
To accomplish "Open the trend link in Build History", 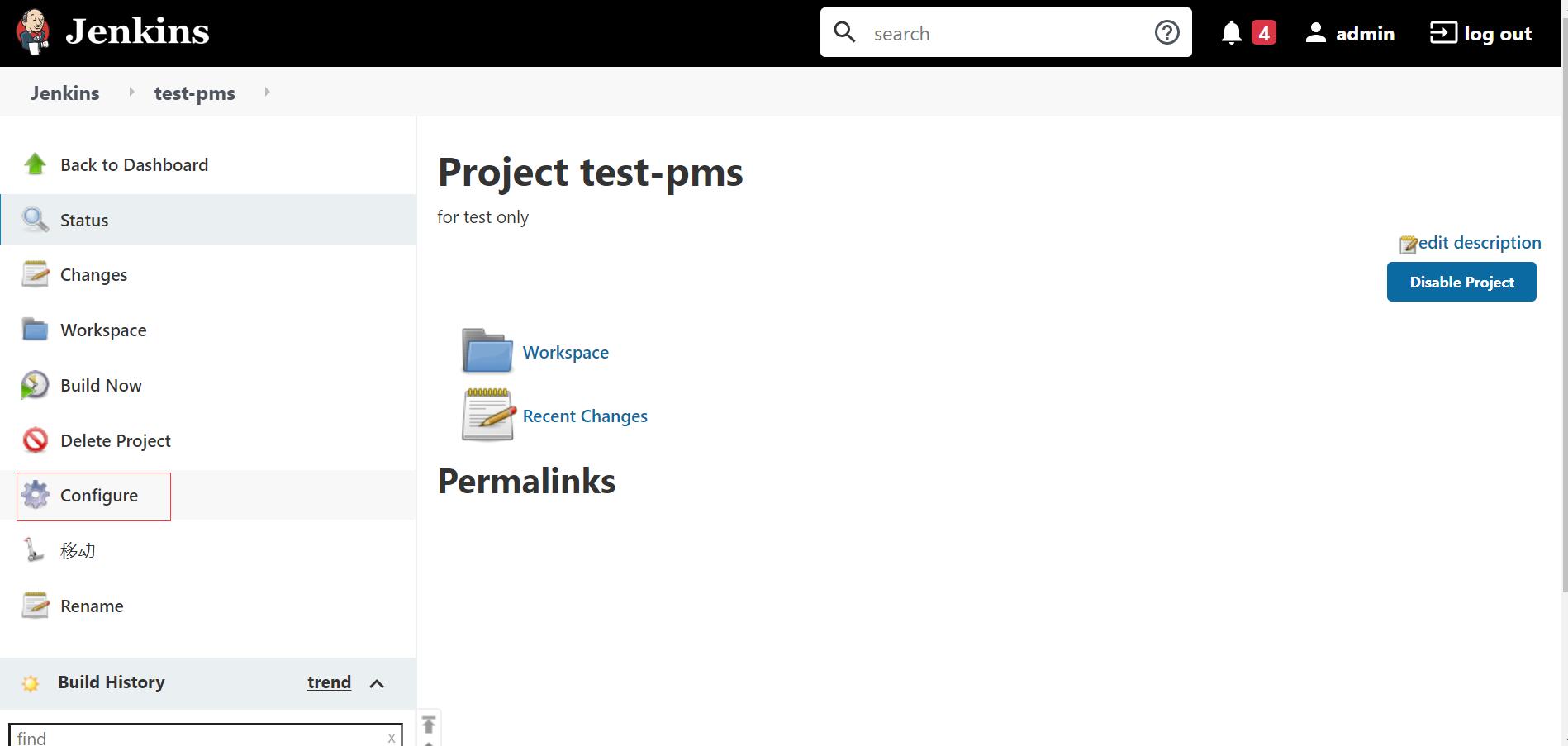I will [x=329, y=682].
